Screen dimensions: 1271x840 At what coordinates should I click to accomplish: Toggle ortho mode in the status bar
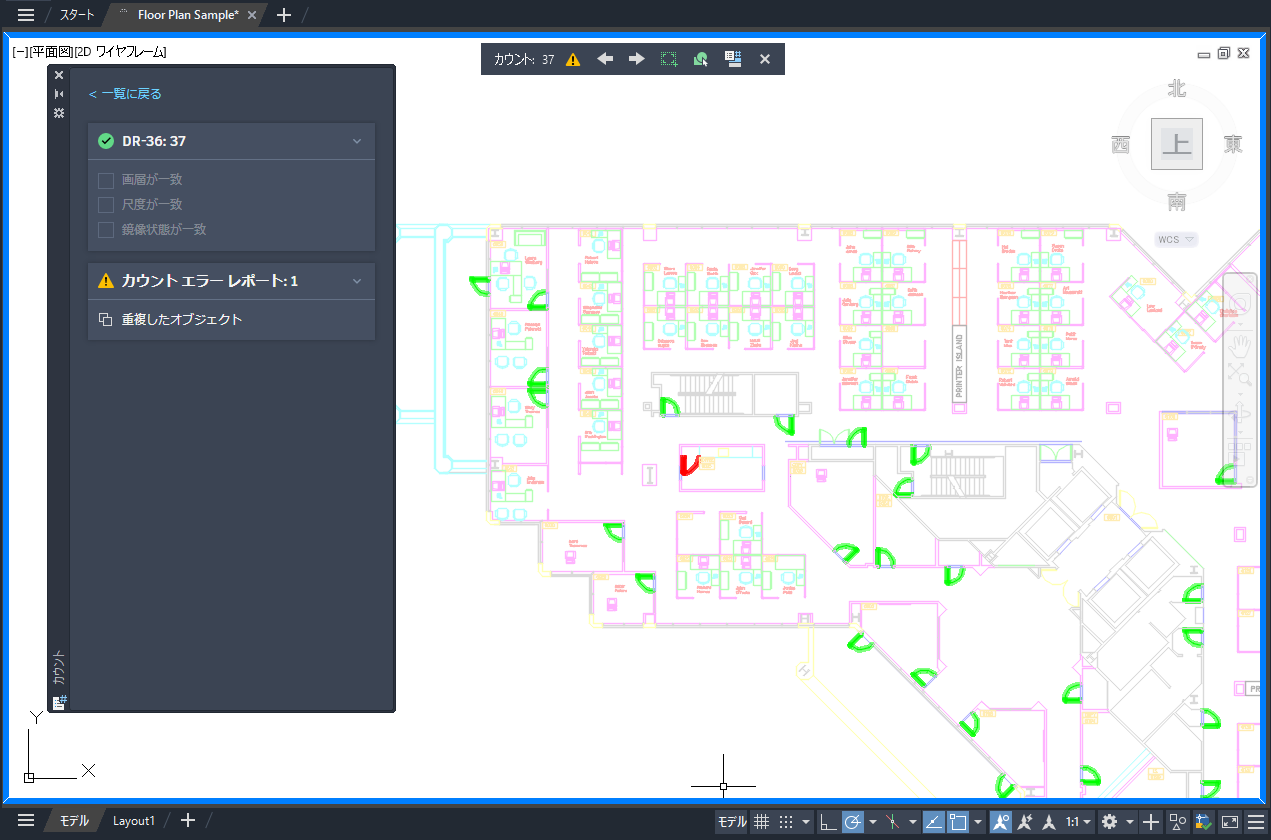828,822
